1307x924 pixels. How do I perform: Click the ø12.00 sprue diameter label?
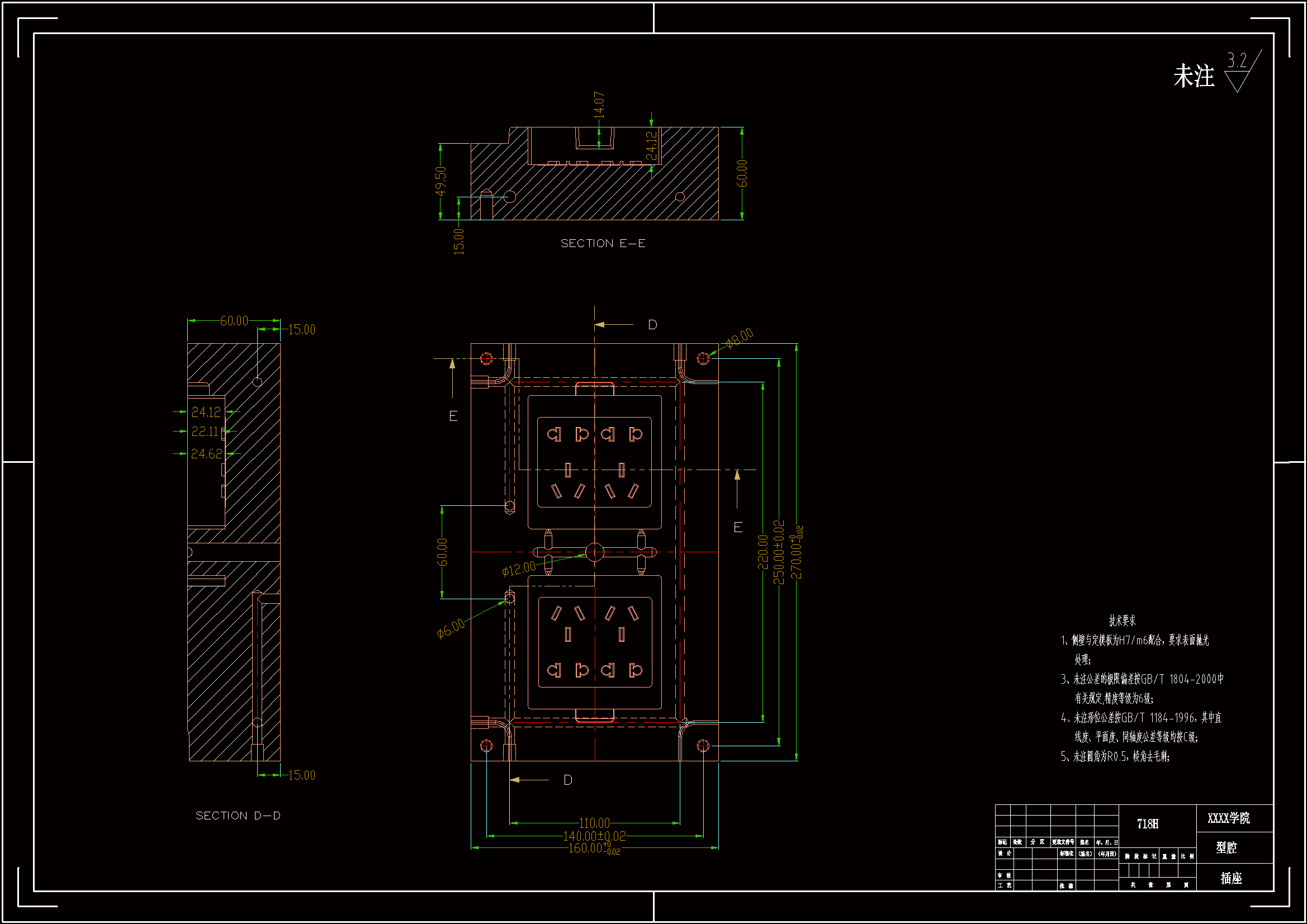(x=519, y=568)
